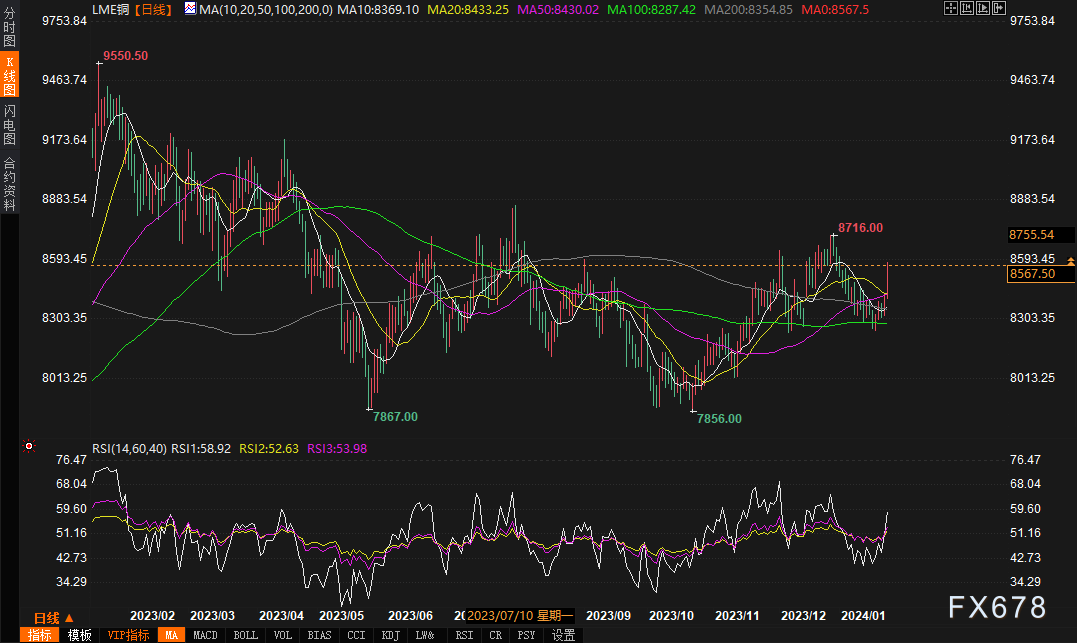1077x643 pixels.
Task: Click the 8755.54 yellow price marker
Action: click(x=1032, y=235)
